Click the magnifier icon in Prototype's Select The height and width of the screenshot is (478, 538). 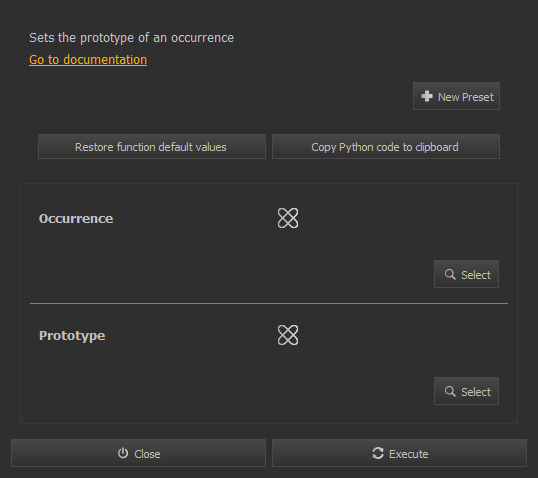pos(450,391)
